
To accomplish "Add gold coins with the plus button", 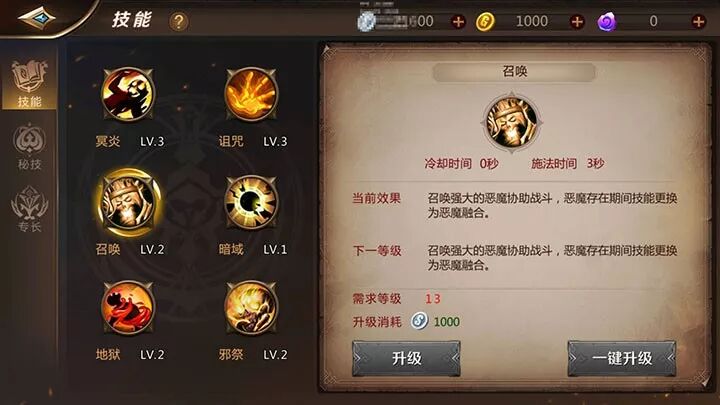I will pyautogui.click(x=577, y=22).
